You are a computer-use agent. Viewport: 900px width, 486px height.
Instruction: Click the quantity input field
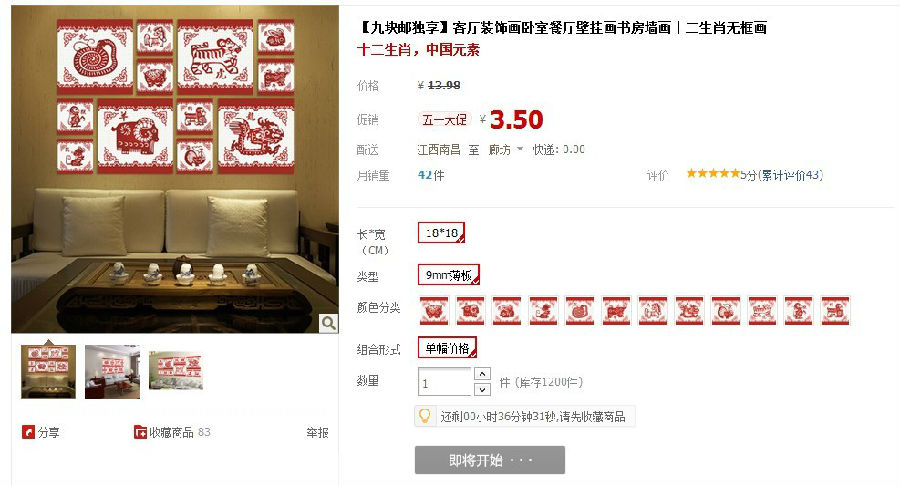pyautogui.click(x=444, y=382)
